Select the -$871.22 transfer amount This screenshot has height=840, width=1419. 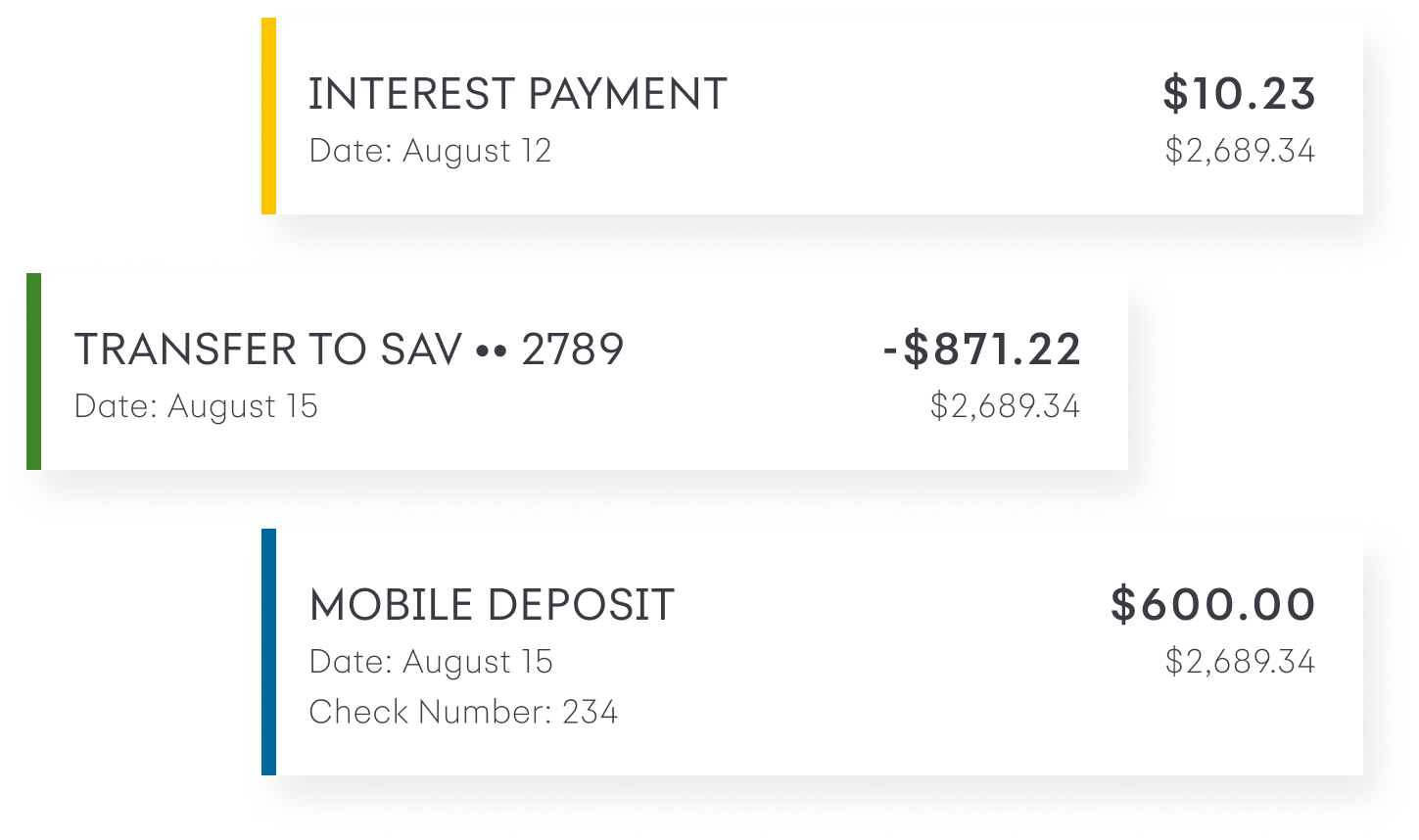(982, 350)
